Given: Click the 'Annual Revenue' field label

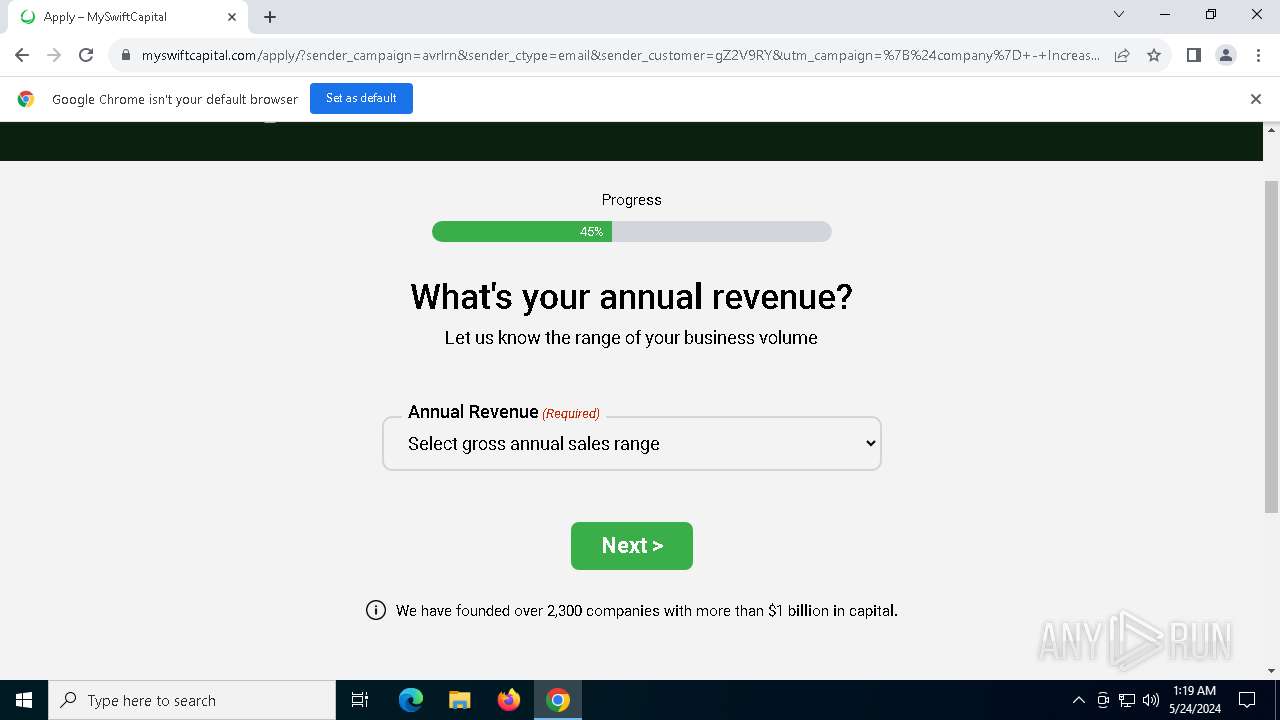Looking at the screenshot, I should [x=473, y=412].
